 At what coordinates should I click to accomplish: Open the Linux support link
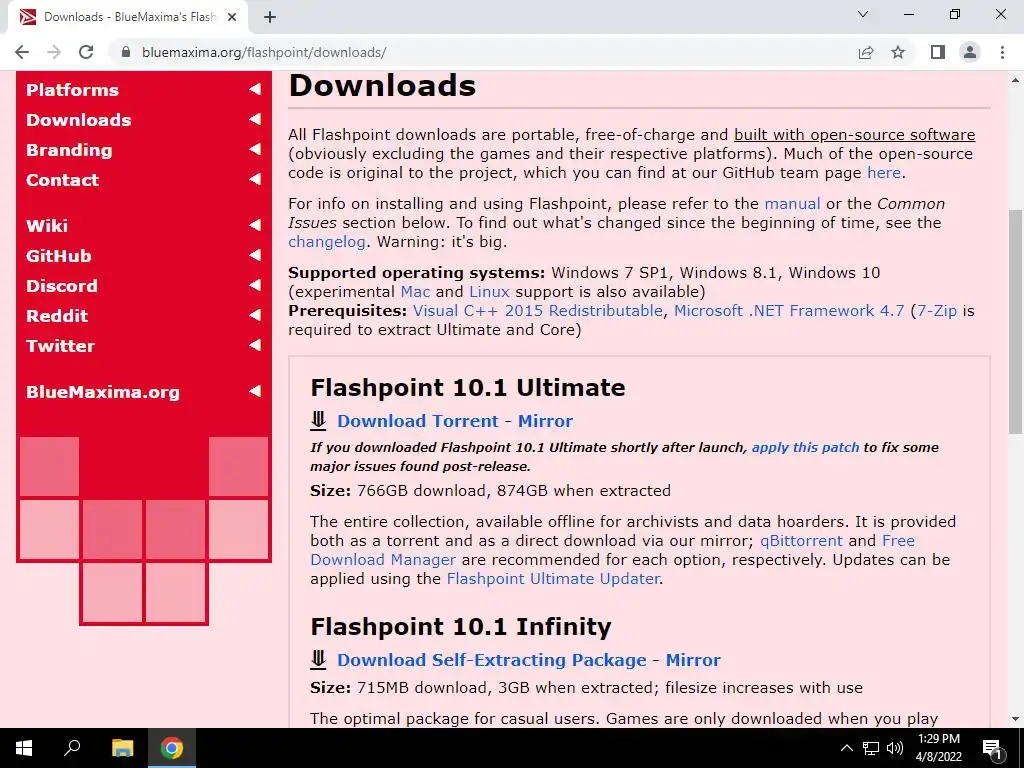pos(489,292)
